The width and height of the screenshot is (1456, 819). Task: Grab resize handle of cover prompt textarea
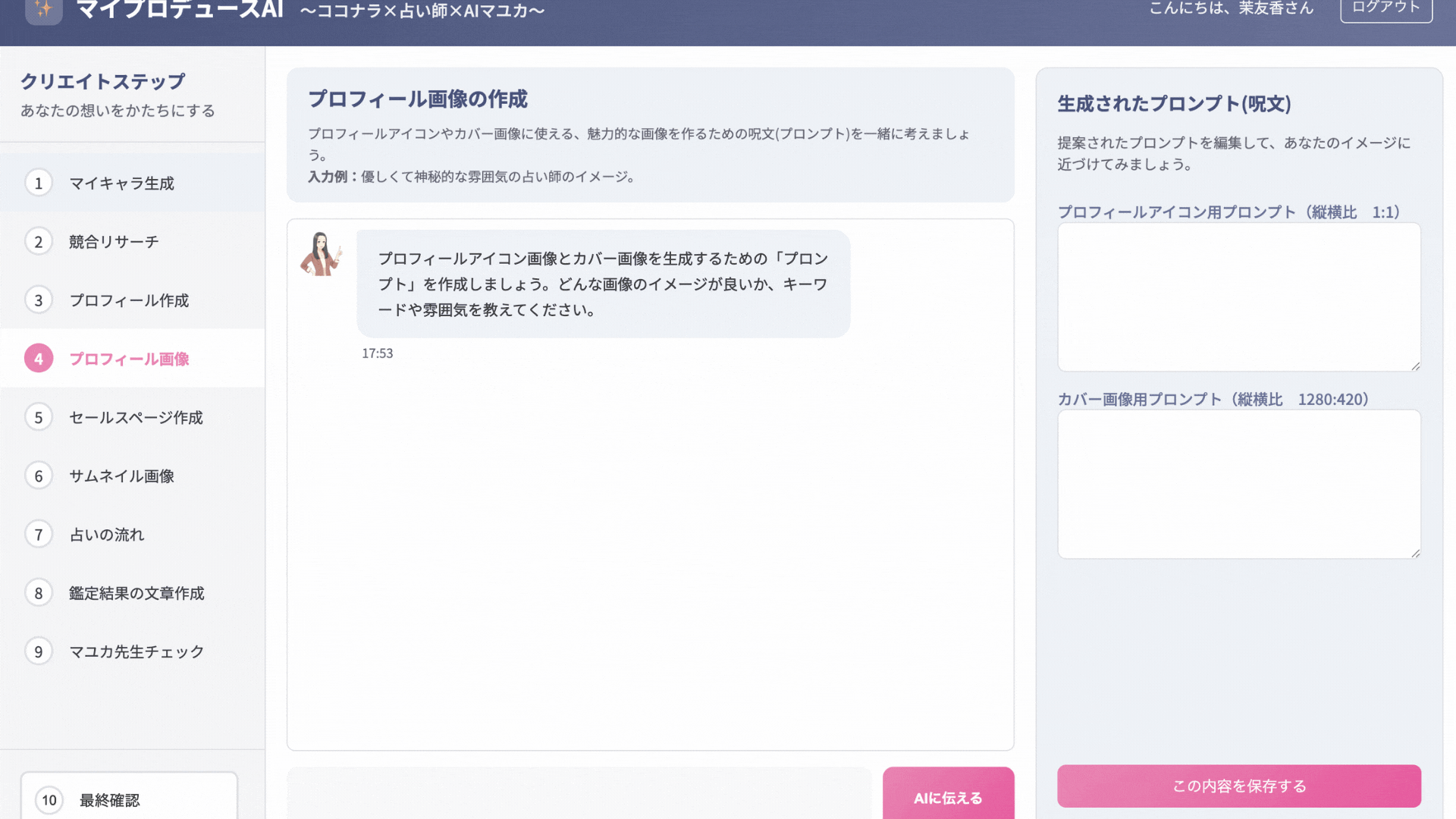[x=1415, y=554]
